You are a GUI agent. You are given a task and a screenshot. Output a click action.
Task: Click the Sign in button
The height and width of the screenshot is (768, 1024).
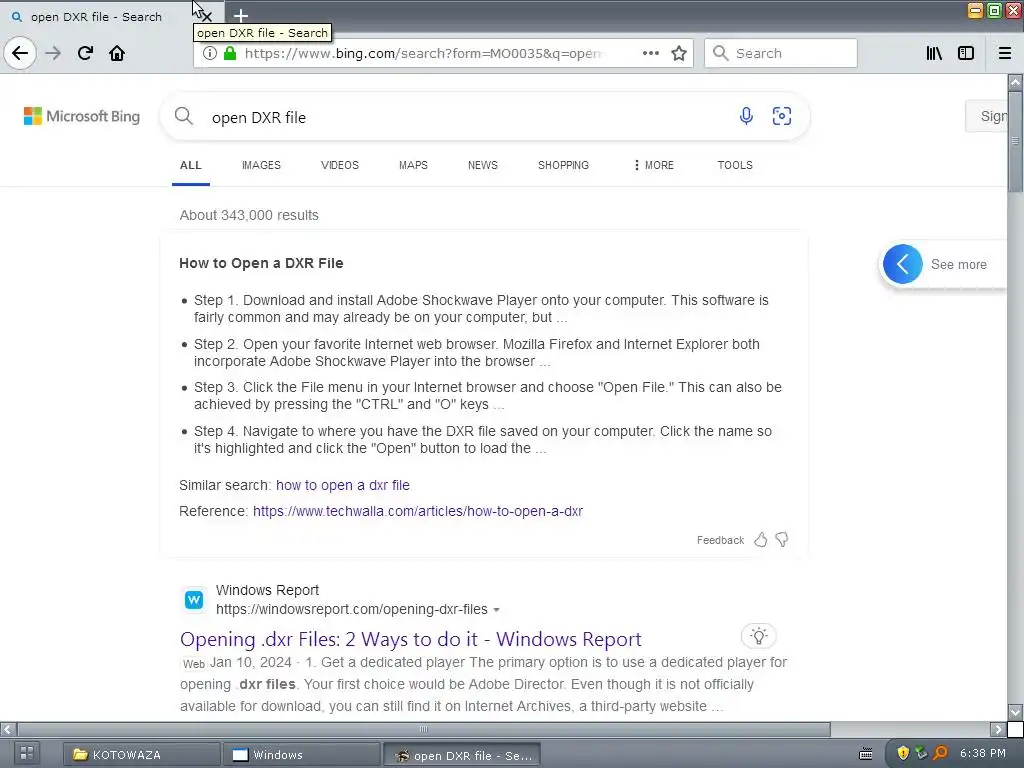[x=987, y=116]
